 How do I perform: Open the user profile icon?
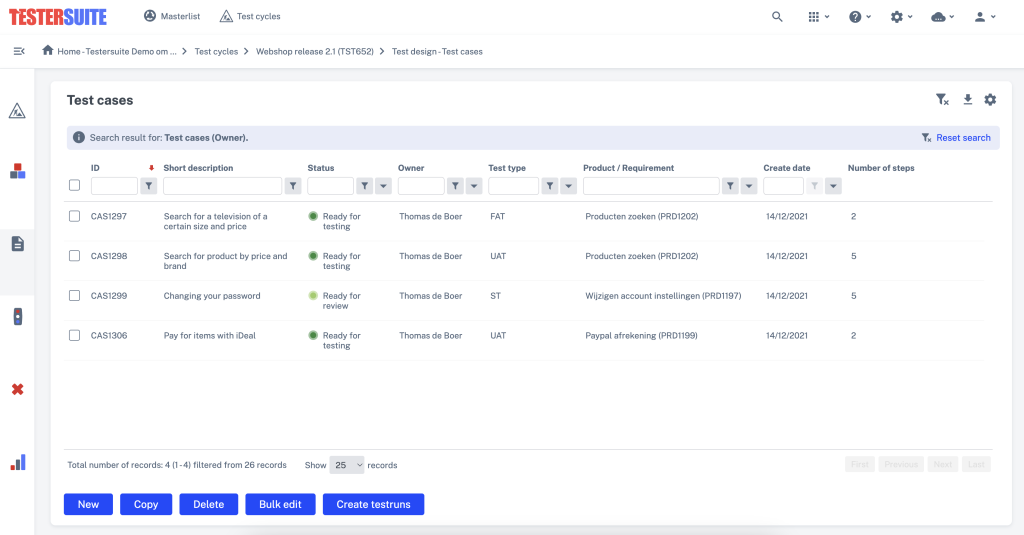coord(980,17)
